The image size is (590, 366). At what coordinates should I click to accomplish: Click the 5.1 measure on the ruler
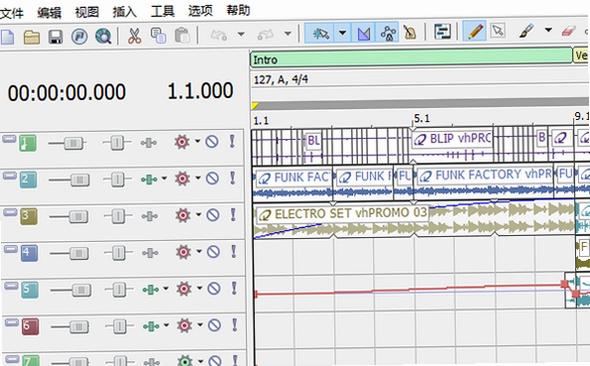pos(421,119)
